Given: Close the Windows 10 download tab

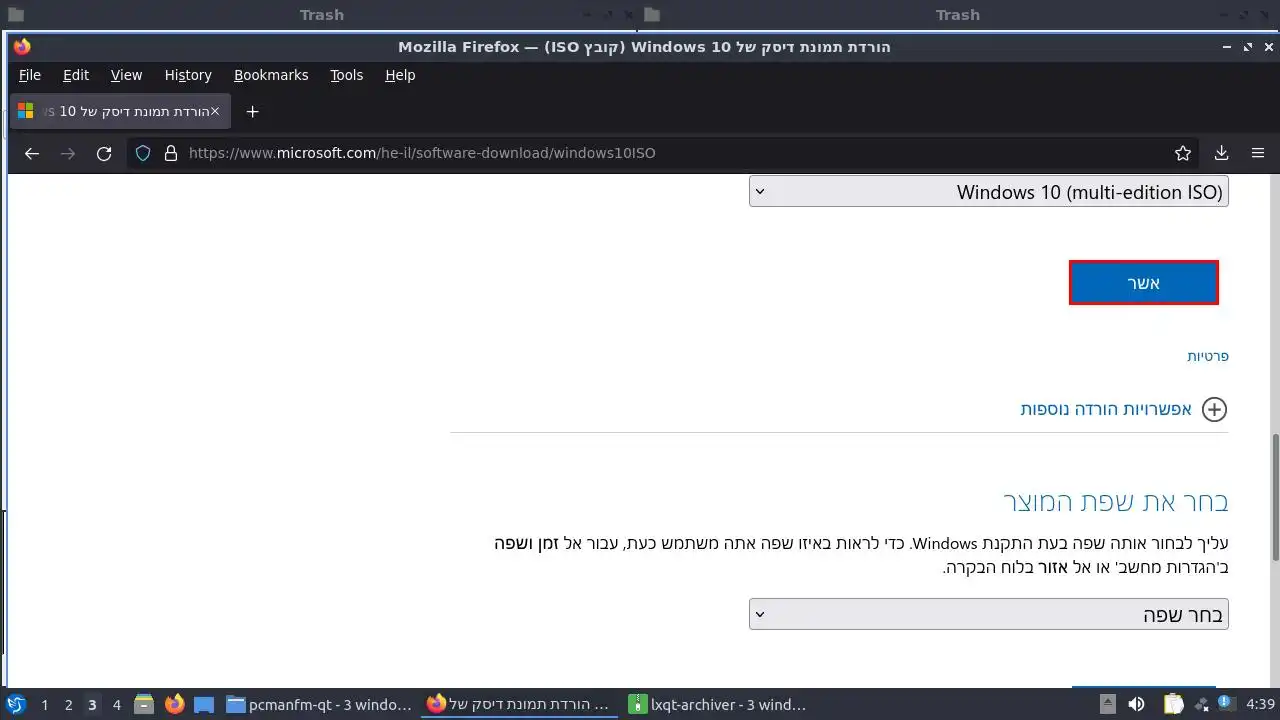Looking at the screenshot, I should point(214,111).
